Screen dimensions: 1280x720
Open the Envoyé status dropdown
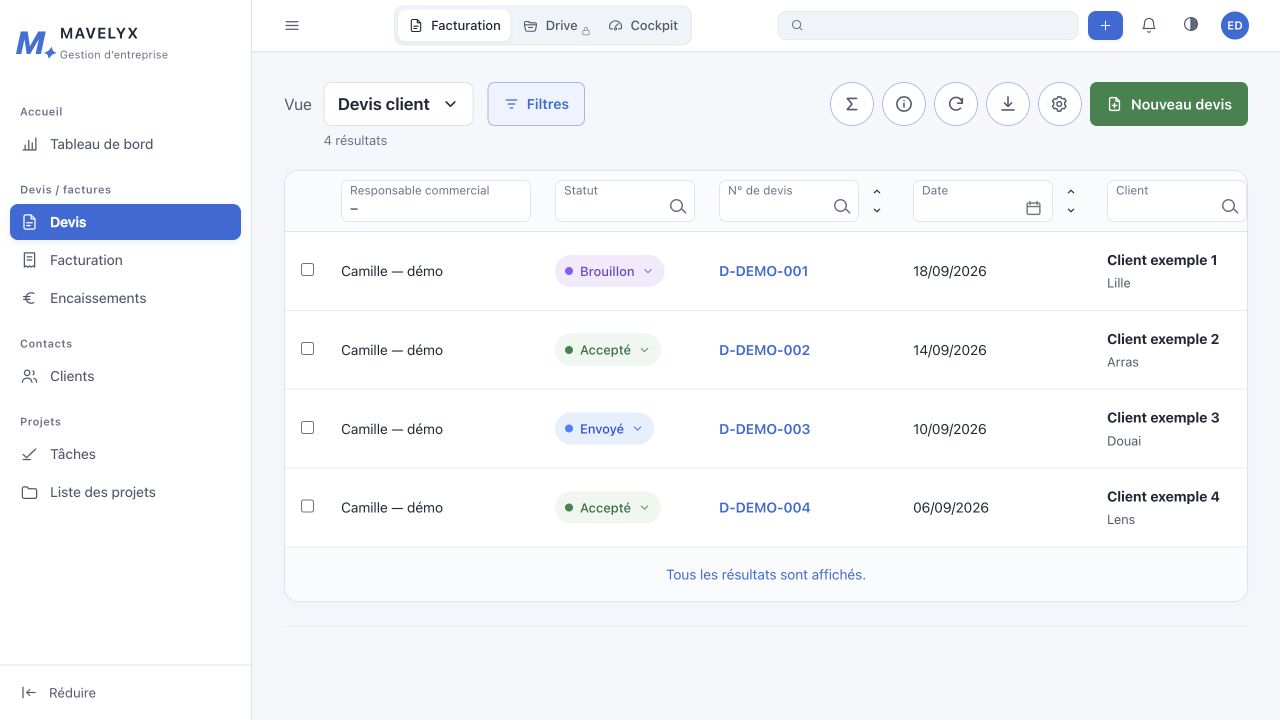pos(604,429)
